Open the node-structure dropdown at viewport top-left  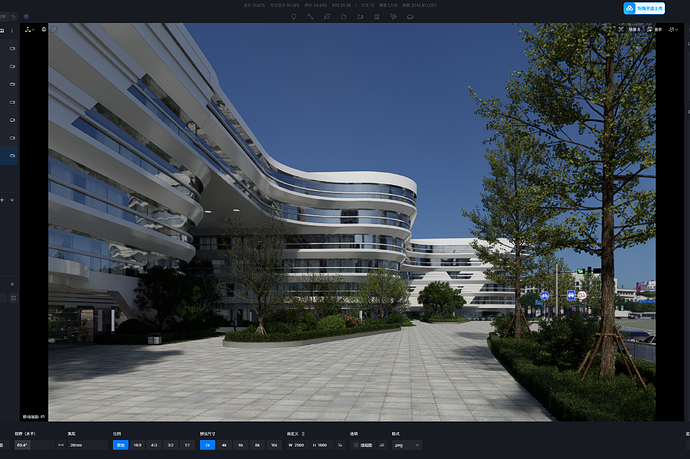[29, 30]
